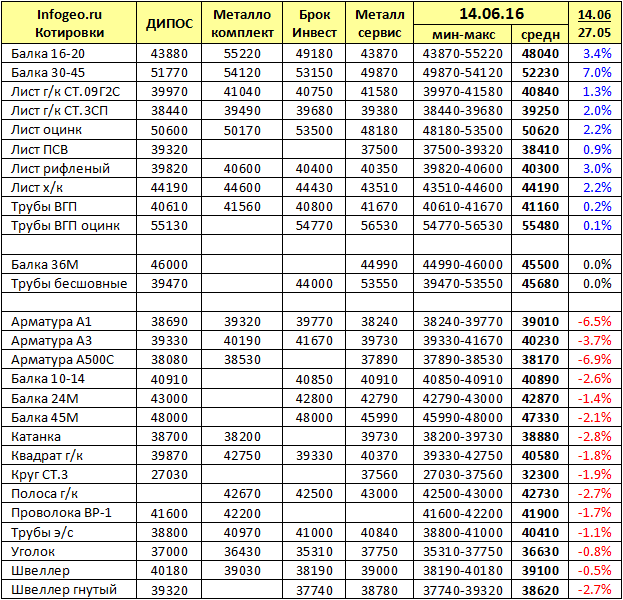Click the средн subheader
623x600 pixels.
click(x=540, y=35)
